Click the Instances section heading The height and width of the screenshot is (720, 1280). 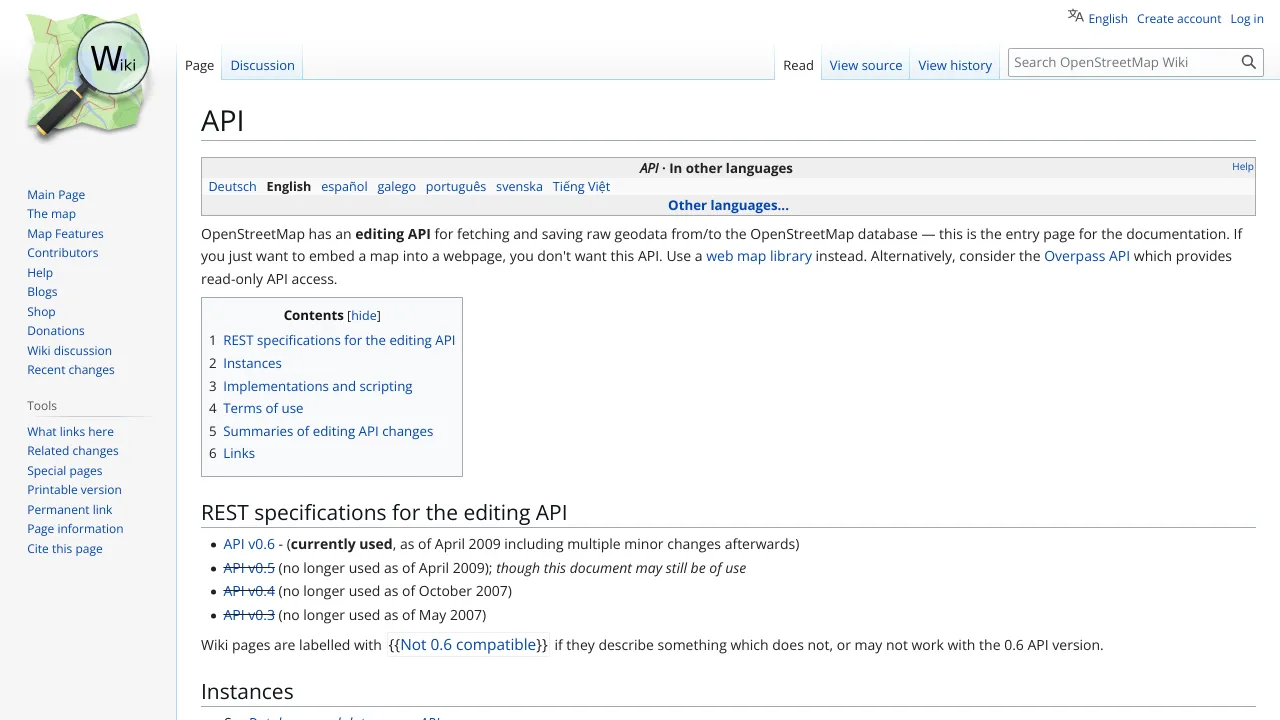coord(247,692)
